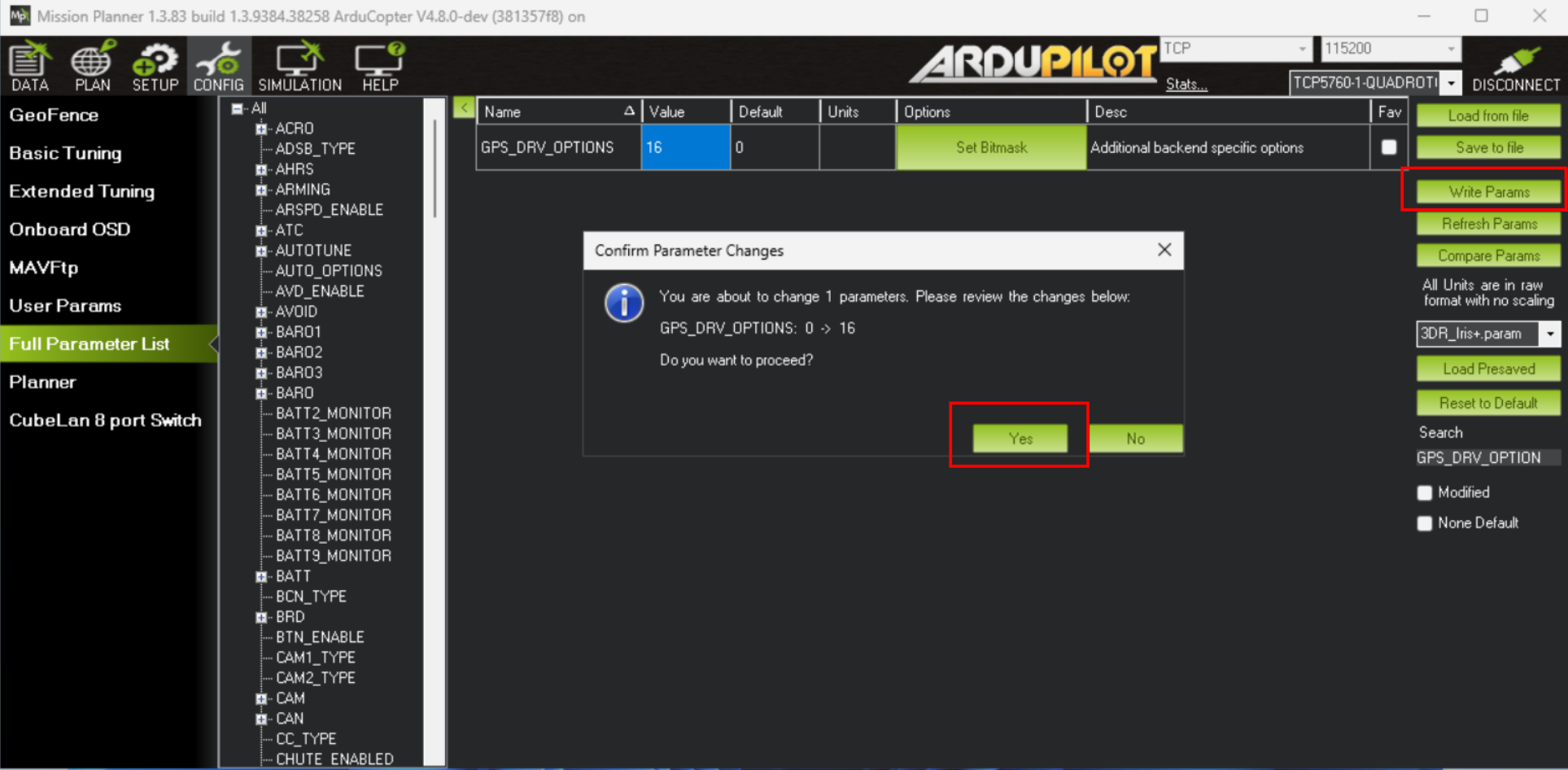Open the Basic Tuning page
The height and width of the screenshot is (770, 1568).
65,153
